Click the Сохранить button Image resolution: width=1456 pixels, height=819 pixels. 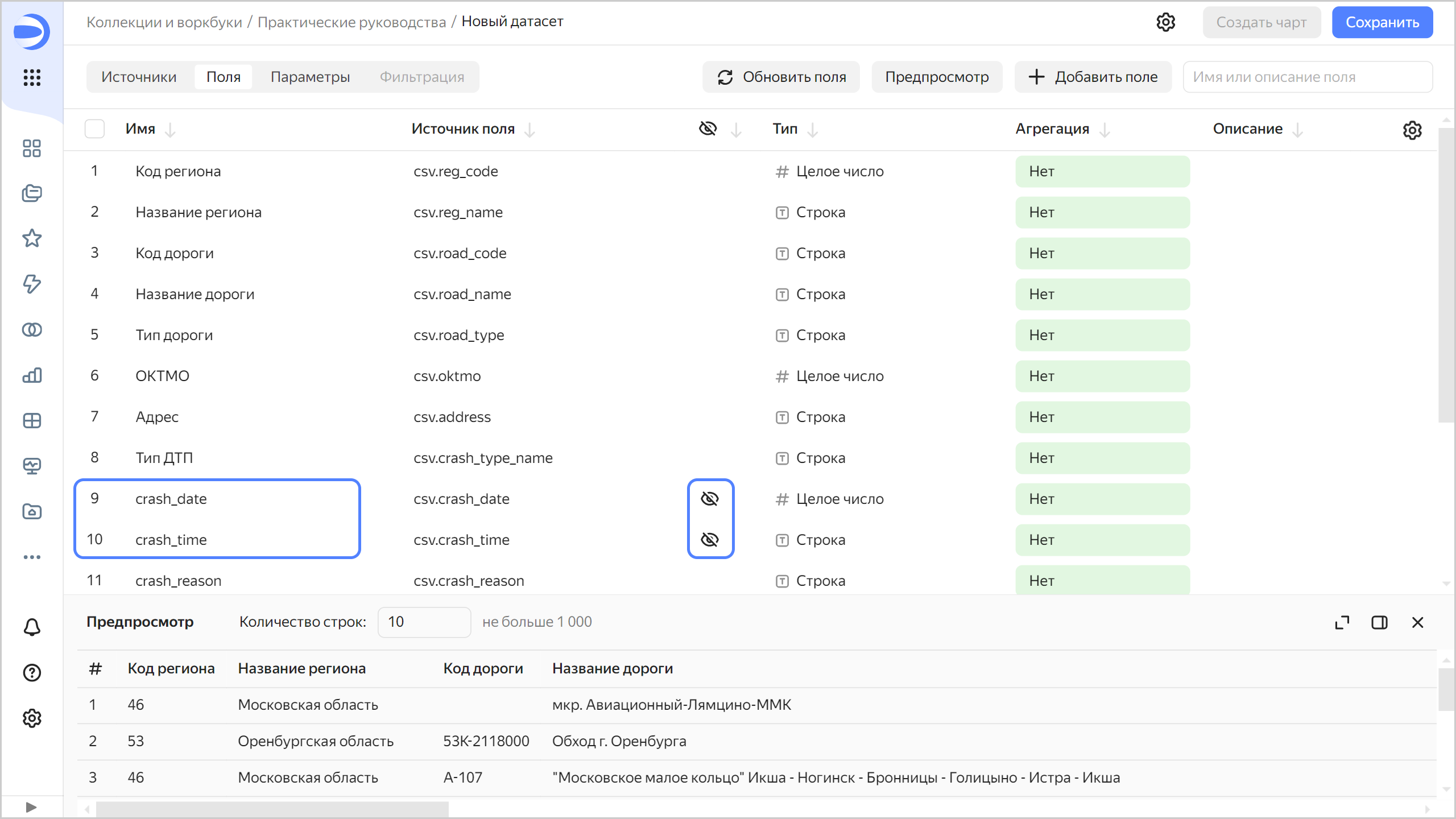(x=1381, y=22)
